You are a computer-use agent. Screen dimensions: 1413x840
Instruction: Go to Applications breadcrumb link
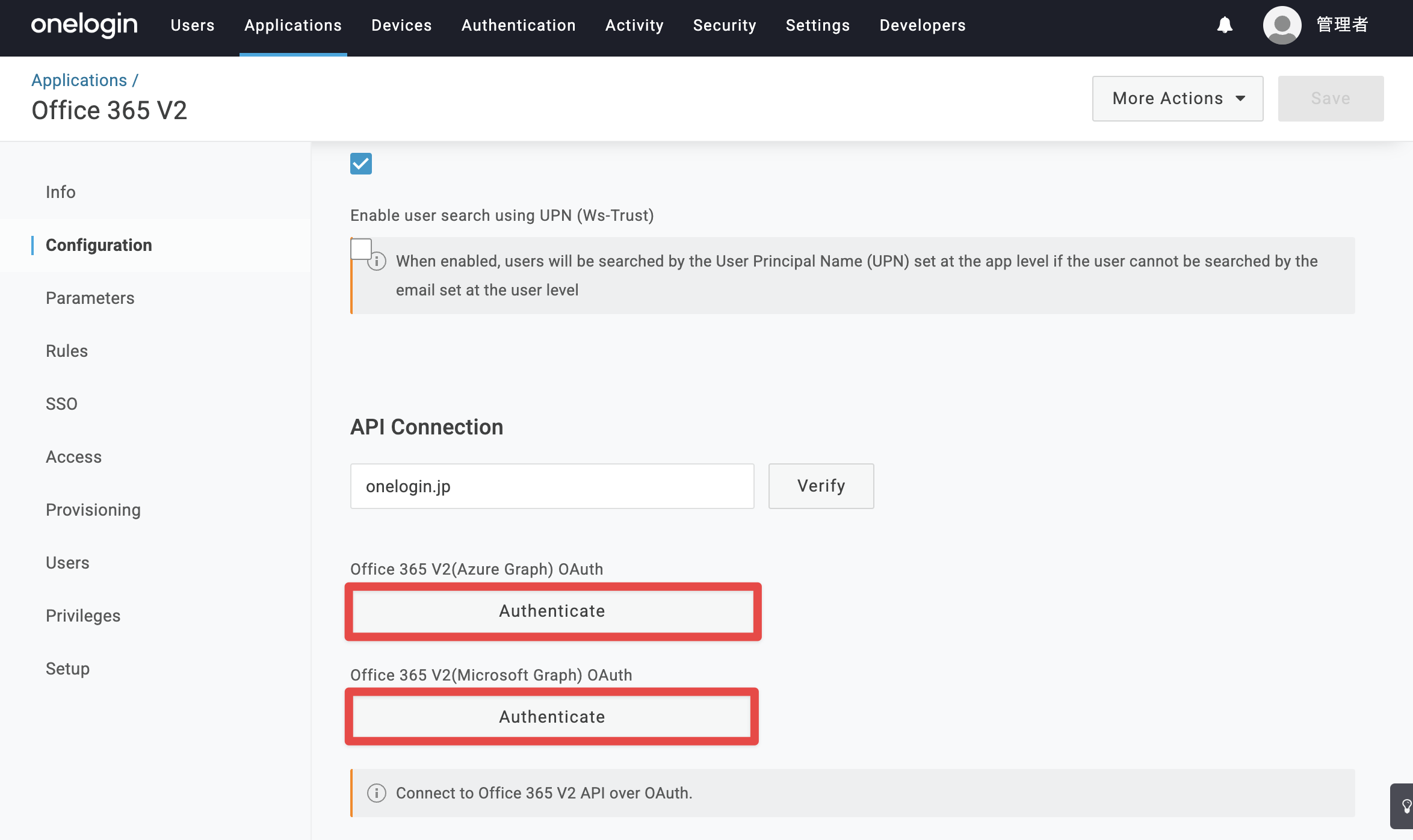[x=79, y=80]
